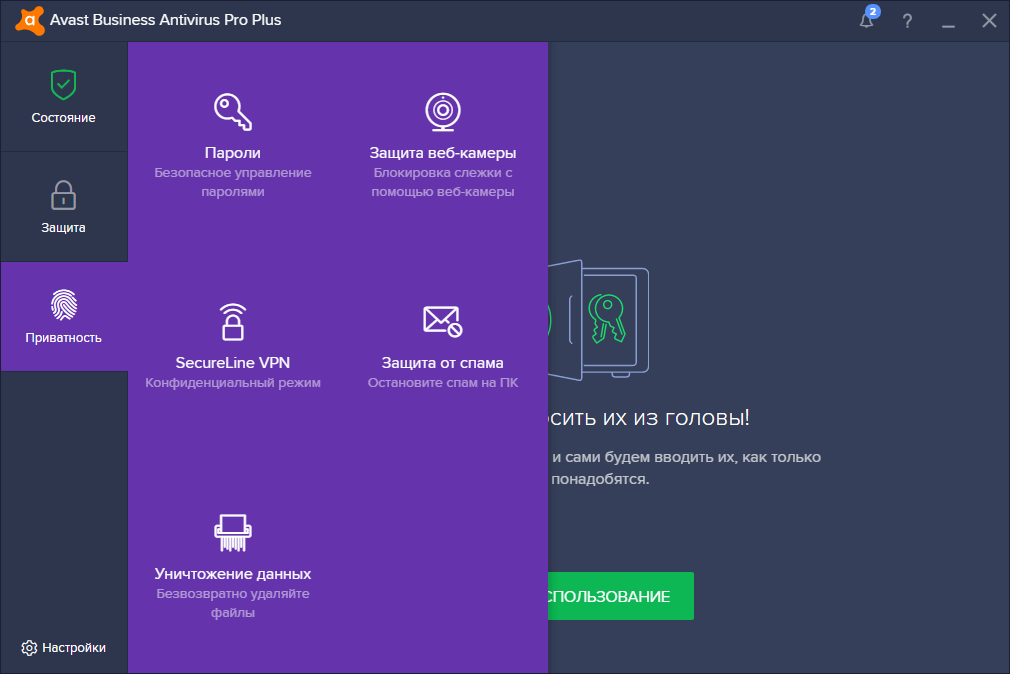Click the padlock icon in sidebar
The image size is (1010, 674).
pyautogui.click(x=64, y=195)
